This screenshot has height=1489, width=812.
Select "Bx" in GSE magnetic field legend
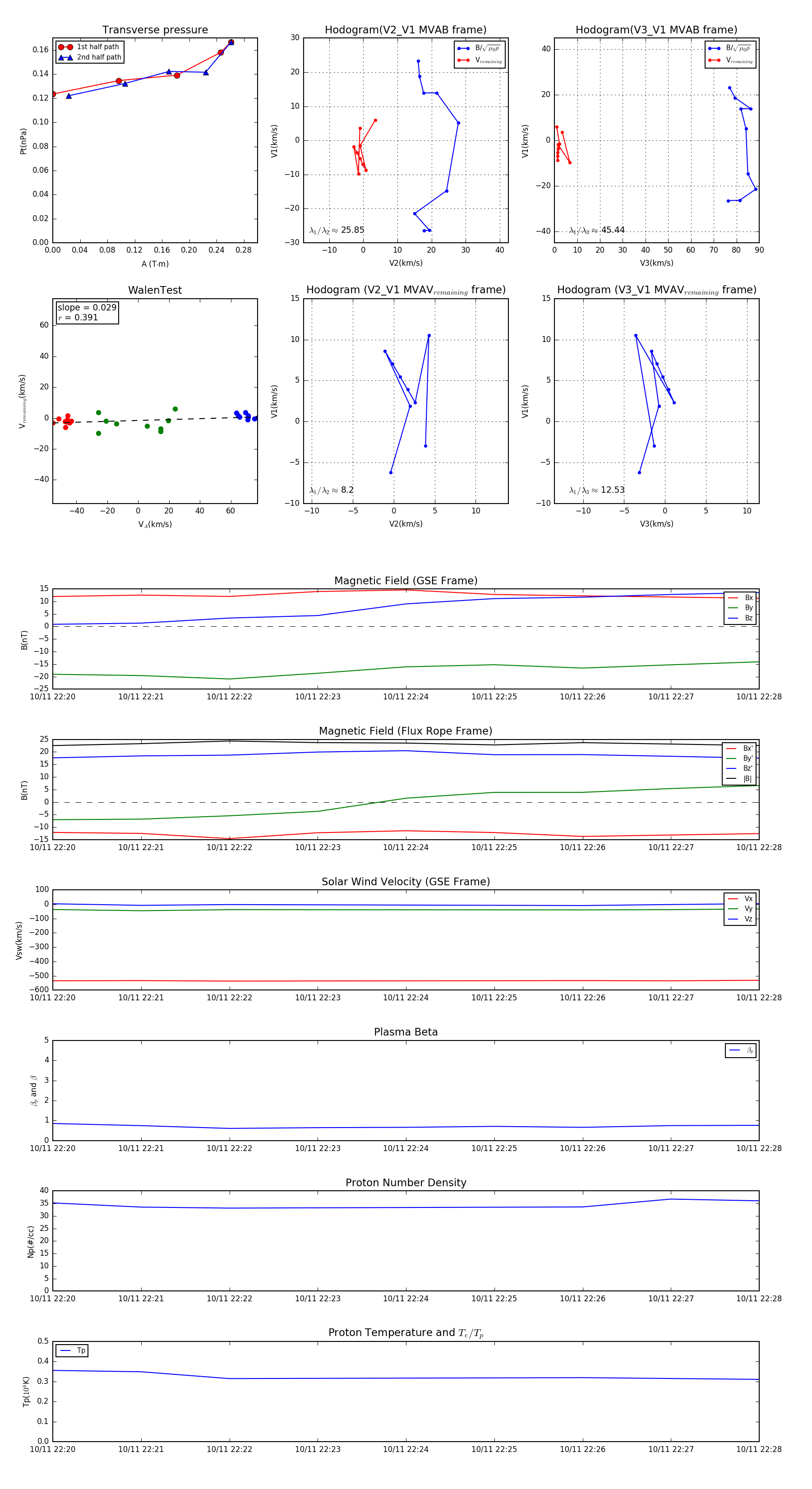pyautogui.click(x=741, y=598)
